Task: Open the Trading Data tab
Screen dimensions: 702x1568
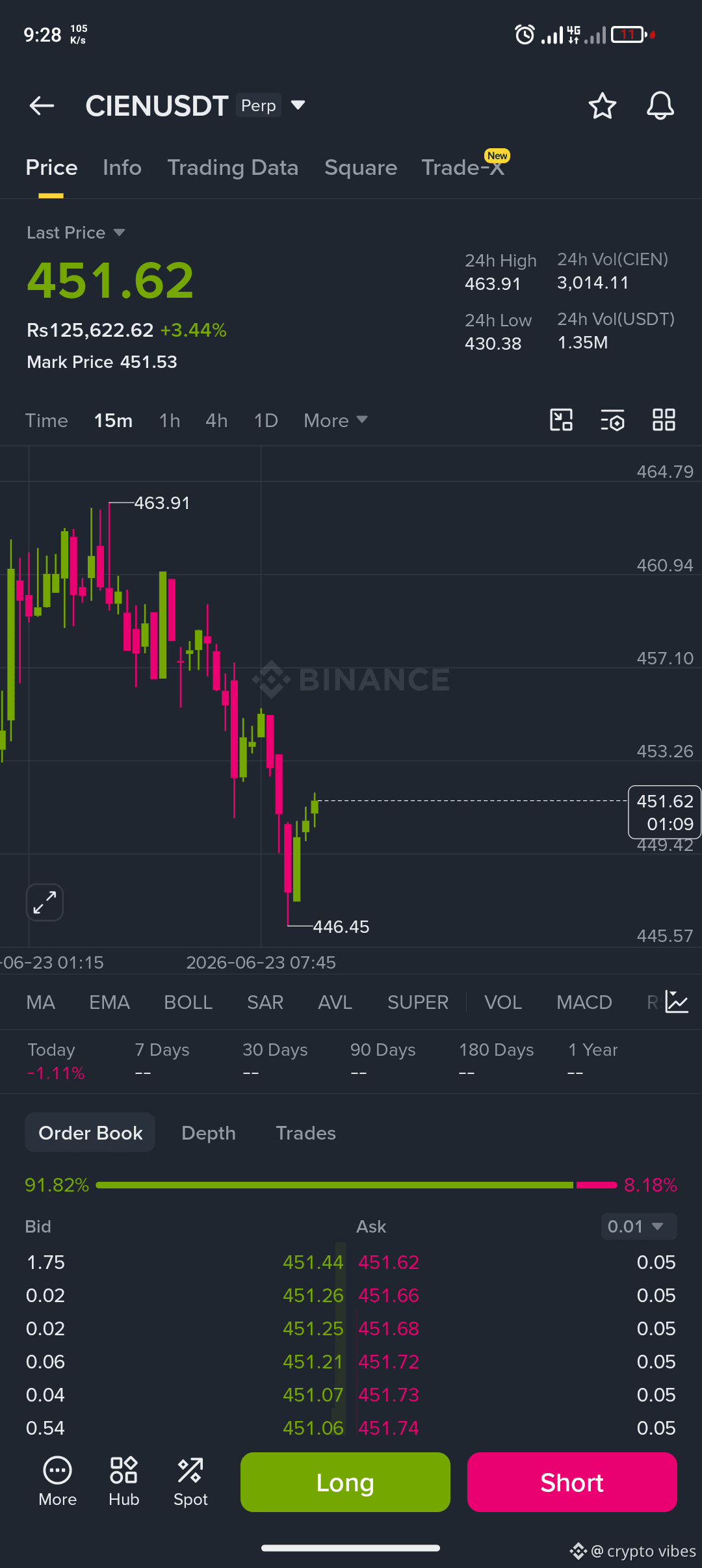Action: (x=233, y=168)
